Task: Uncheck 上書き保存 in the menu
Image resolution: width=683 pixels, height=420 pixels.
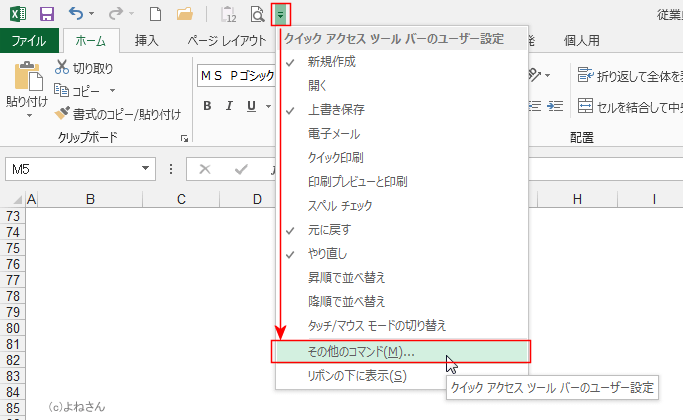Action: point(402,110)
